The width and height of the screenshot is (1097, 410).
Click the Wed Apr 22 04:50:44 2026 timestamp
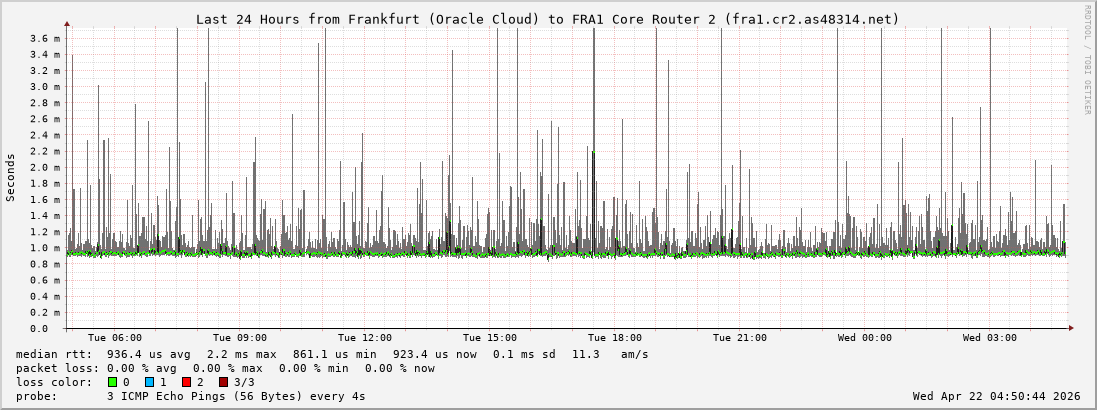[996, 396]
